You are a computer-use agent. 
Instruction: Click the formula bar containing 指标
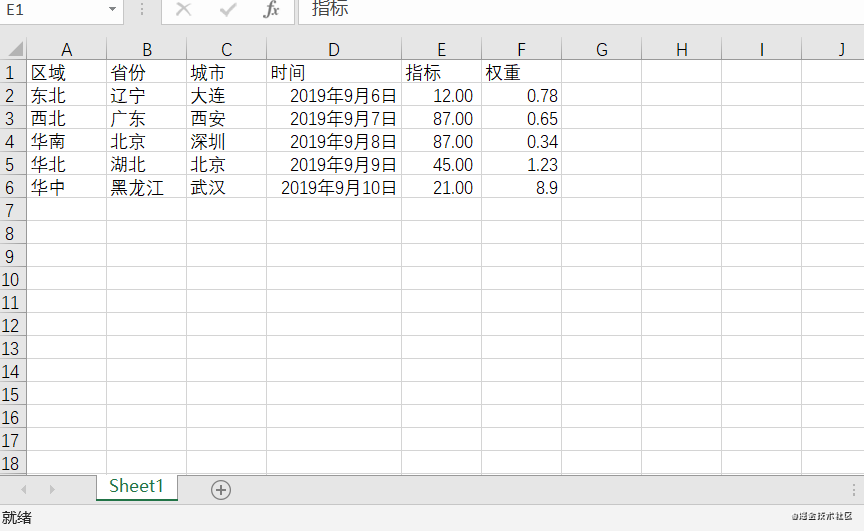(581, 10)
